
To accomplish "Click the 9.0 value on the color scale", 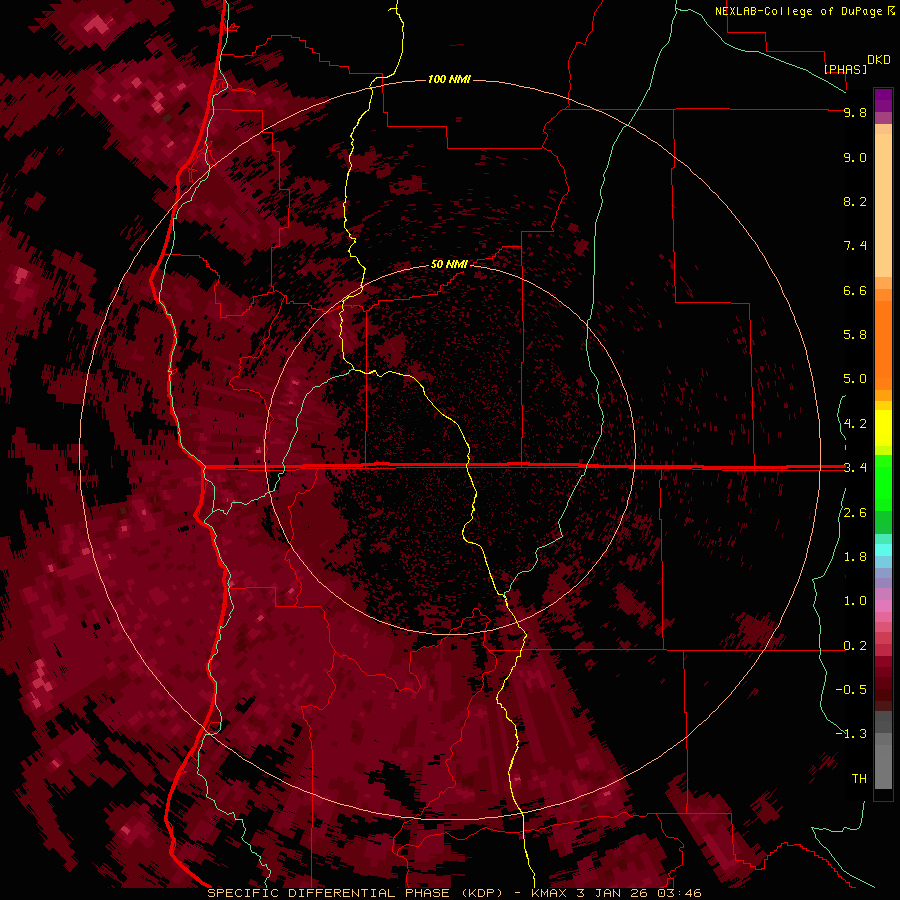I will 855,157.
